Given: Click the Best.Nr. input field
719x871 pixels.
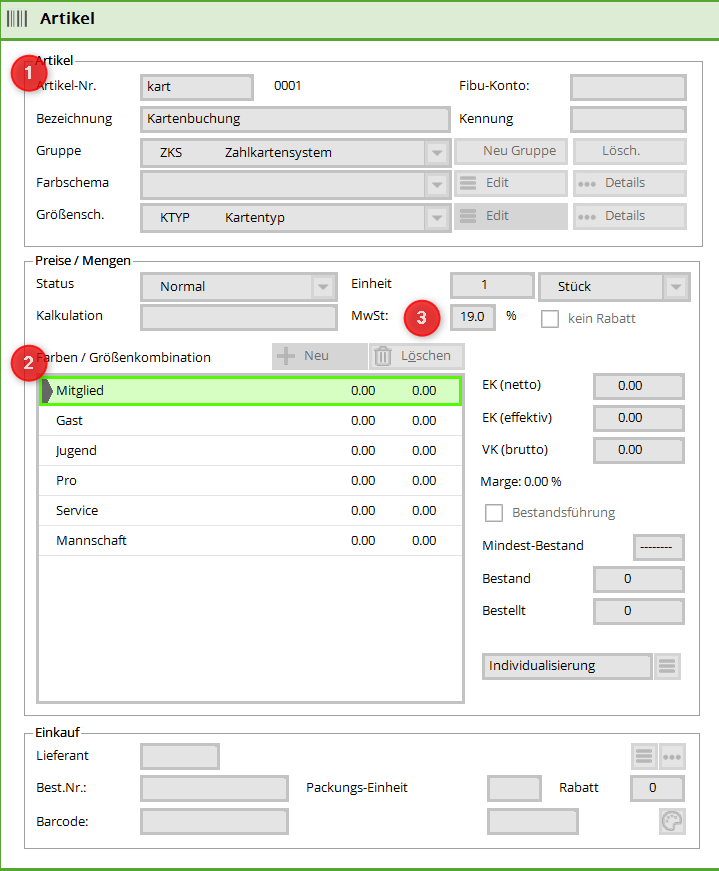Looking at the screenshot, I should tap(214, 789).
